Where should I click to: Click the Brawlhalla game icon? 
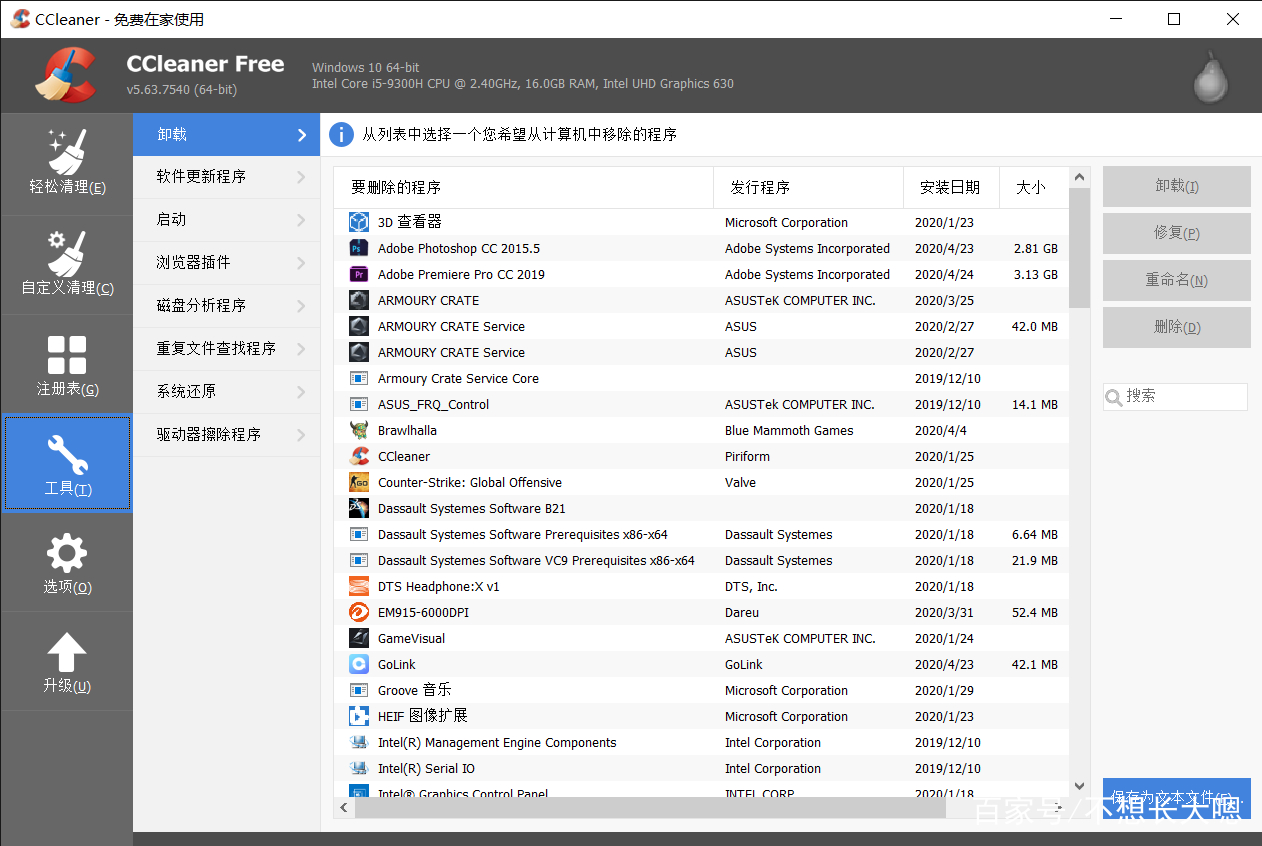[359, 430]
